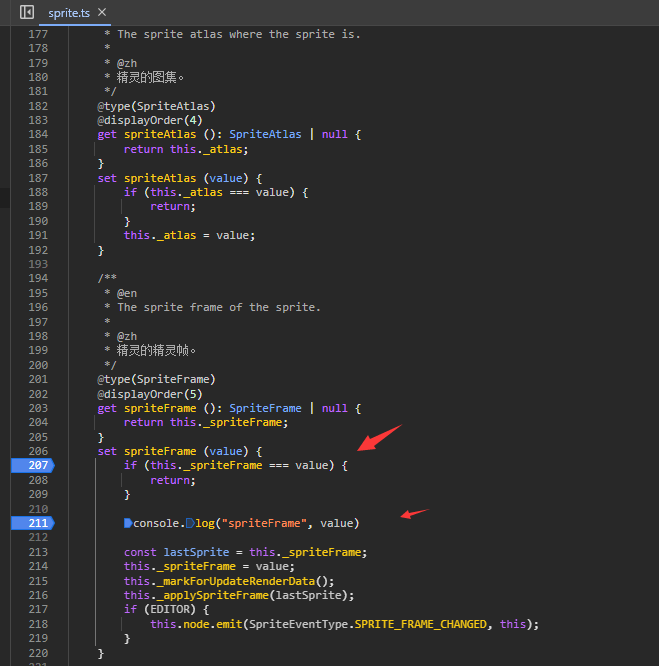Click 'if (EDITOR)' on line 217
Image resolution: width=659 pixels, height=666 pixels.
pos(160,609)
